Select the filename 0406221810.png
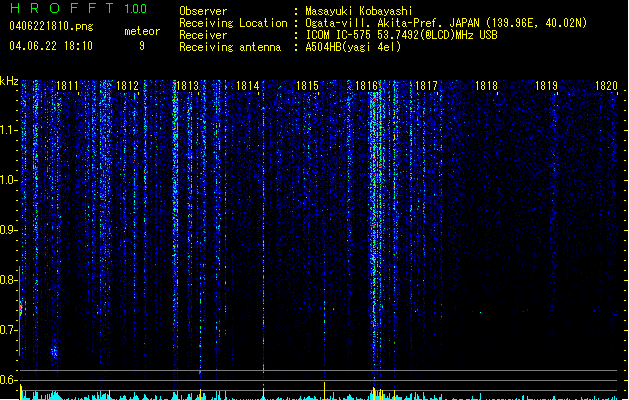629x400 pixels. pyautogui.click(x=51, y=26)
